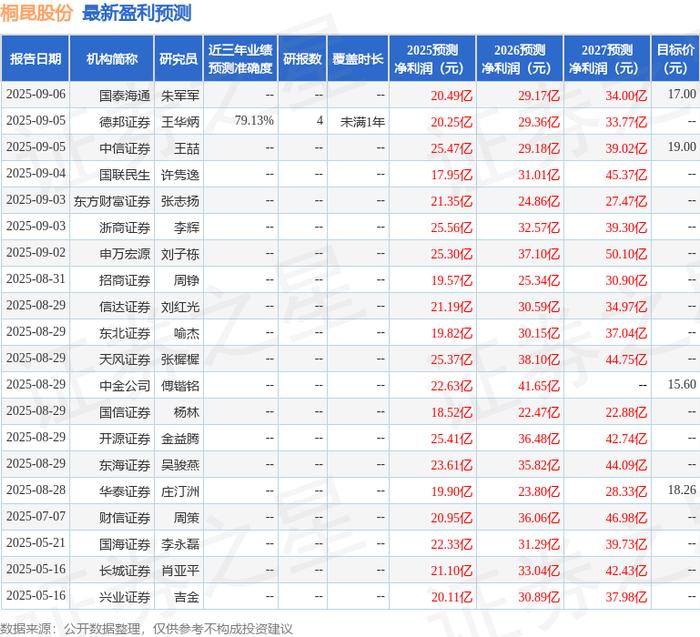Click the 2025预测净利润 column header
700x637 pixels.
(x=432, y=59)
